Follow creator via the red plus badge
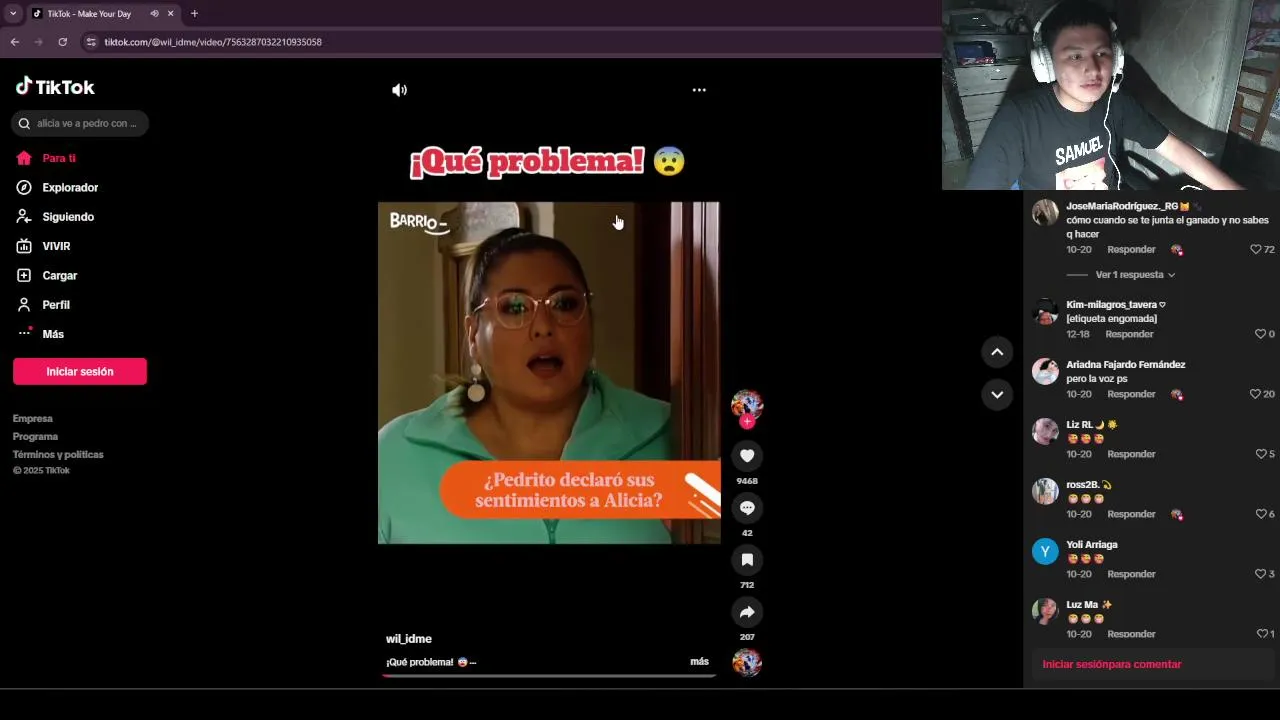Screen dimensions: 1280x720 pos(747,422)
